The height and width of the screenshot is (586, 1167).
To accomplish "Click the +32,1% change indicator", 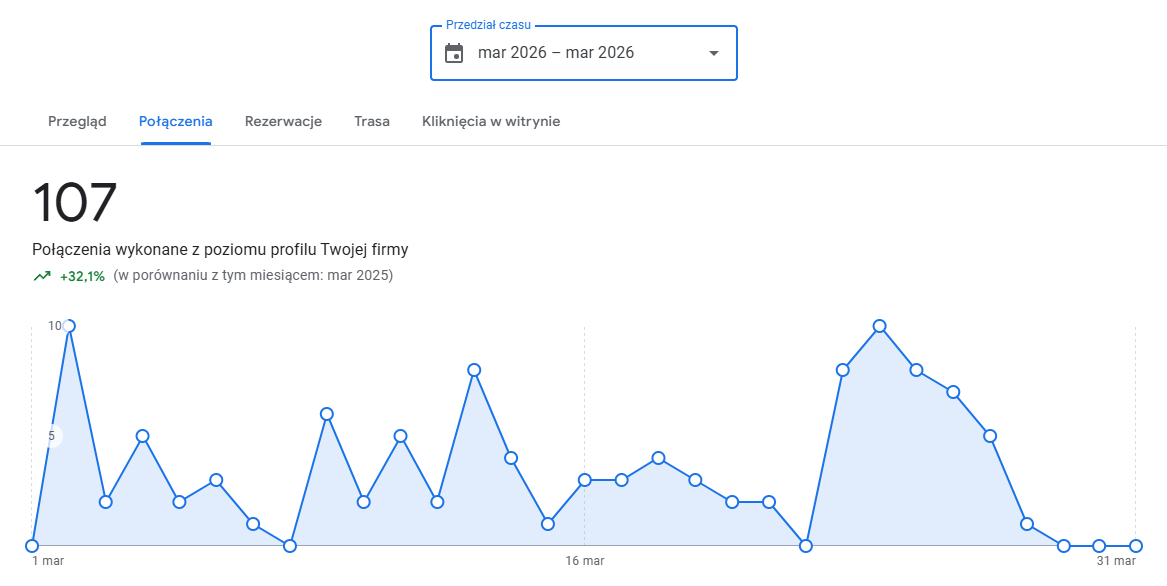I will point(82,276).
